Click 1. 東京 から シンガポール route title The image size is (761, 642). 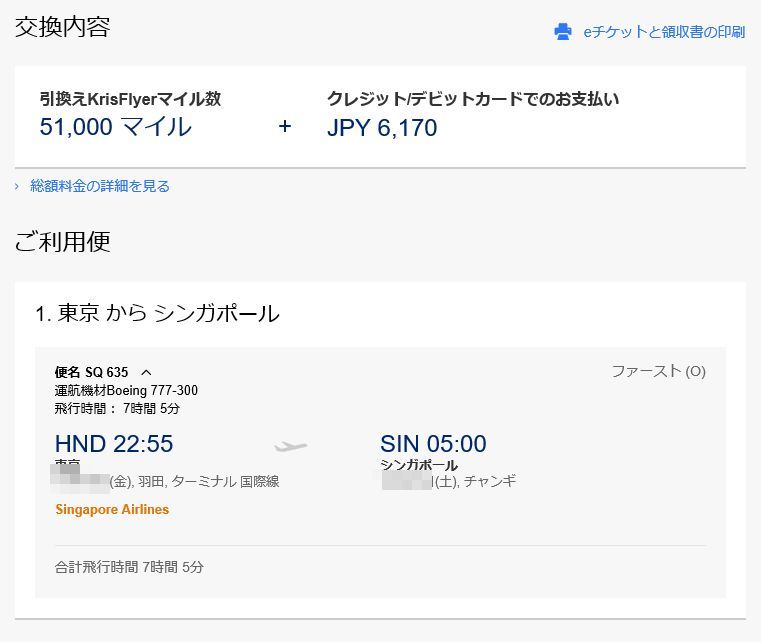coord(158,313)
